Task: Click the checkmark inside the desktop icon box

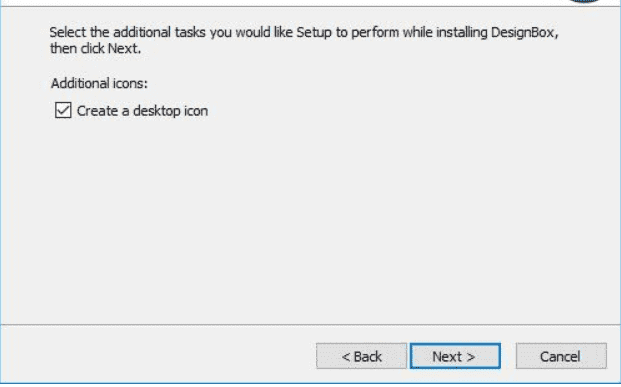Action: click(63, 111)
